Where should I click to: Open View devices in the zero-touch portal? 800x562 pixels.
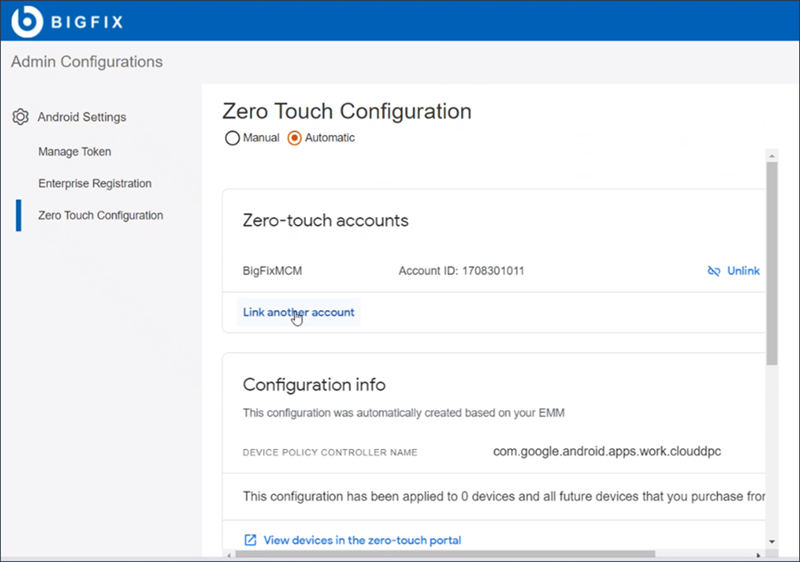(x=362, y=540)
